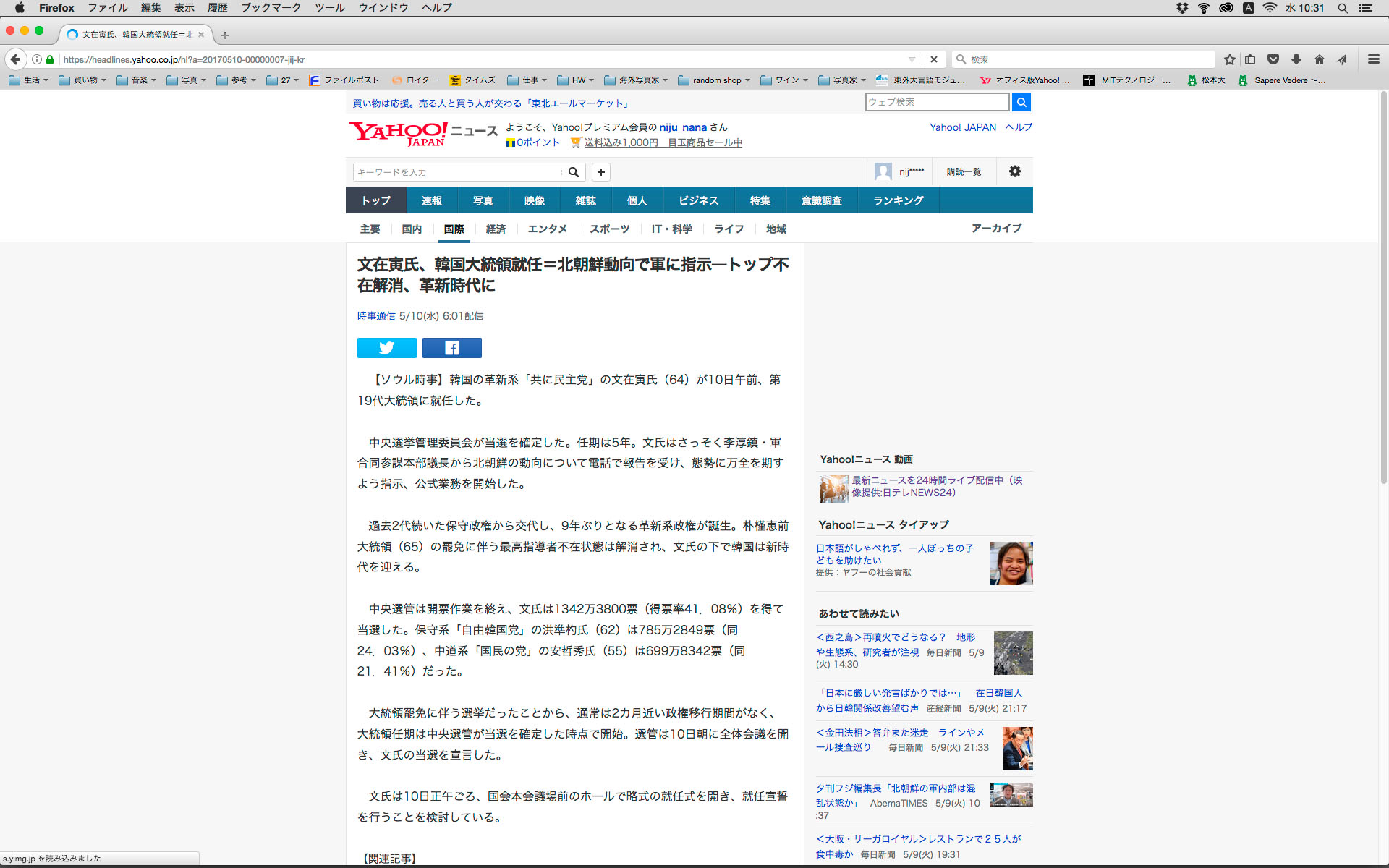The width and height of the screenshot is (1389, 868).
Task: Open the アーカイブ link
Action: [996, 228]
